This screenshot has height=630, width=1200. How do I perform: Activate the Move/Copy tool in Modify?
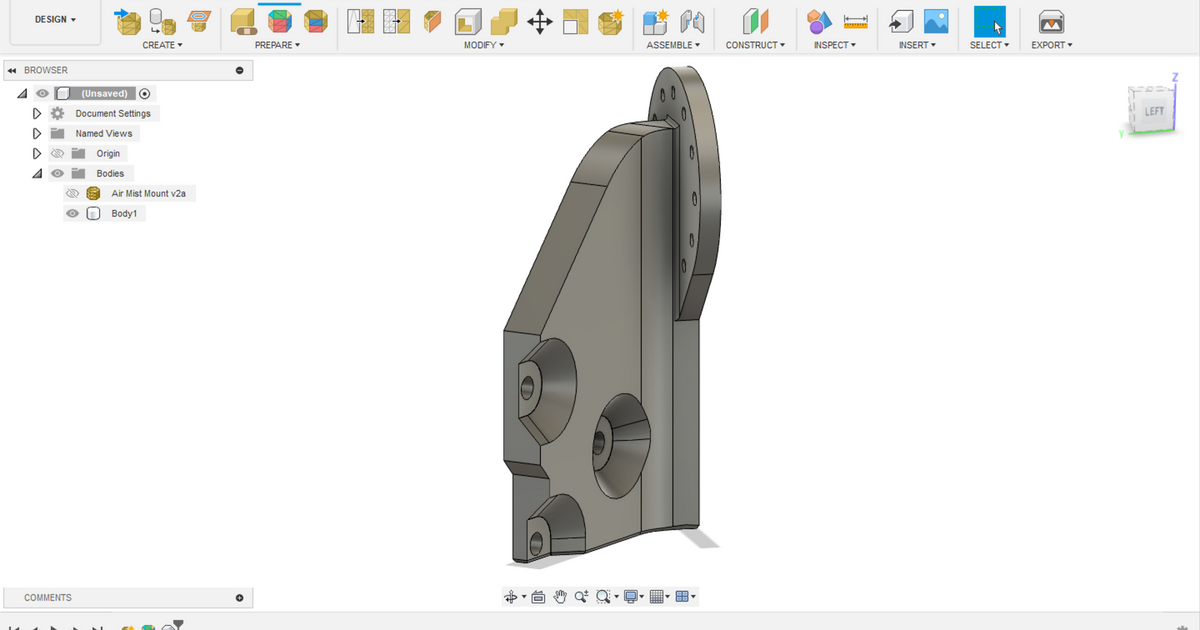pyautogui.click(x=540, y=22)
